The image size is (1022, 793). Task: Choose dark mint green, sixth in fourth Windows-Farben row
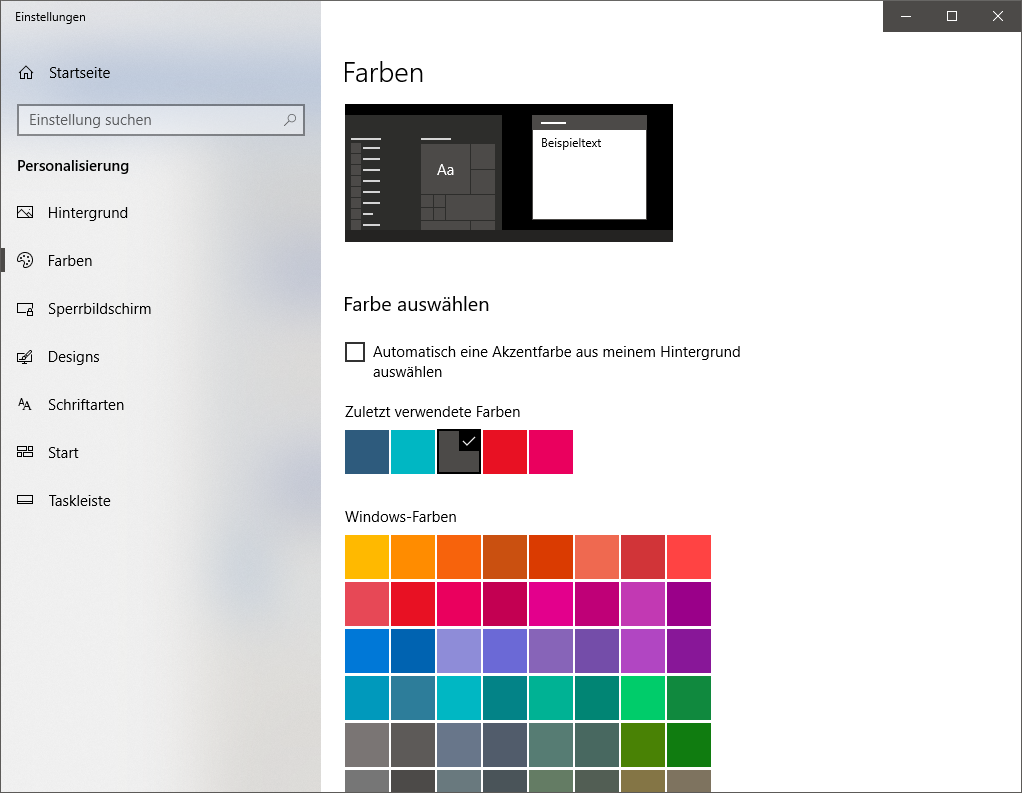pos(597,698)
